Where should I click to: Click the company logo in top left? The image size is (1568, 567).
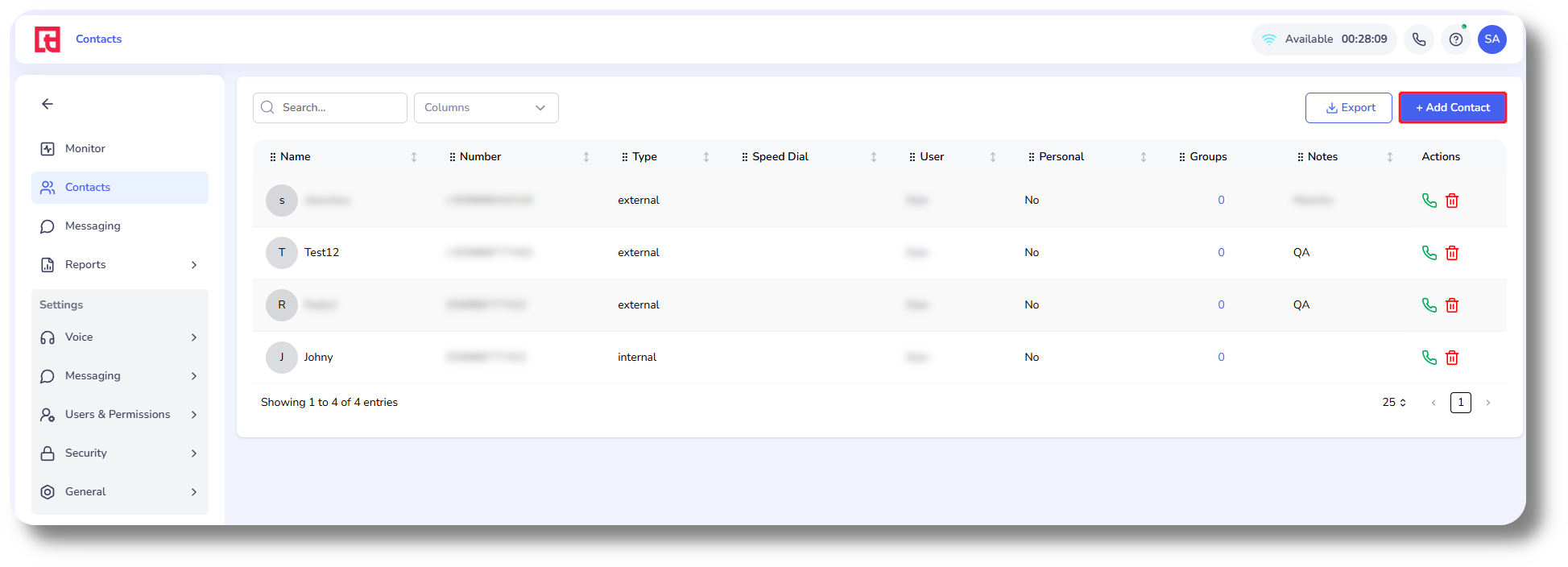click(48, 39)
